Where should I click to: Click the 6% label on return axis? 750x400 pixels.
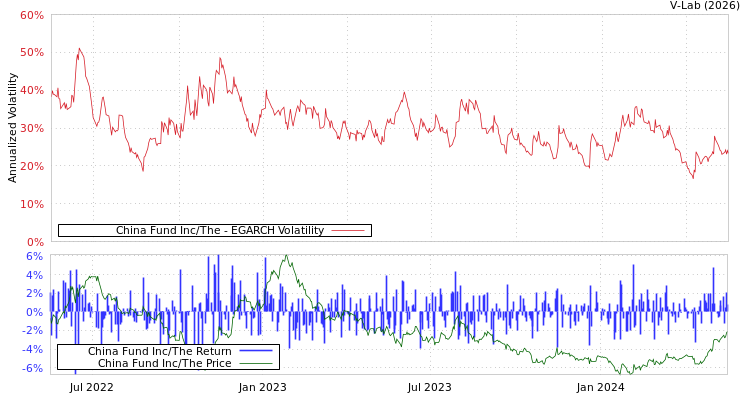pos(34,257)
